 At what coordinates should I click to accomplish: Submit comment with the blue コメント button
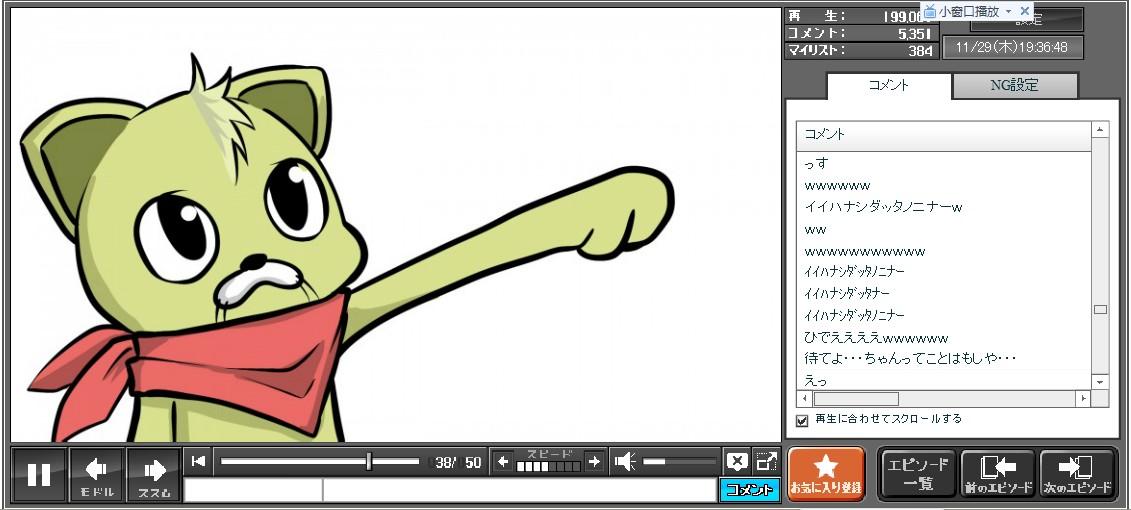click(x=749, y=490)
